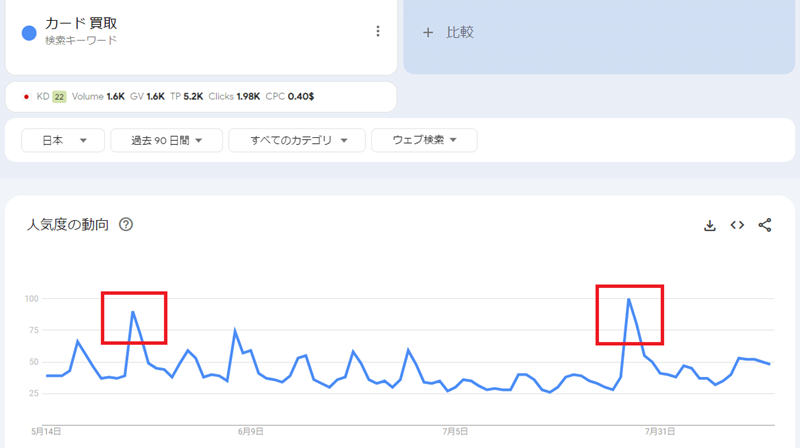Click the plus icon beside 比較

(x=428, y=33)
